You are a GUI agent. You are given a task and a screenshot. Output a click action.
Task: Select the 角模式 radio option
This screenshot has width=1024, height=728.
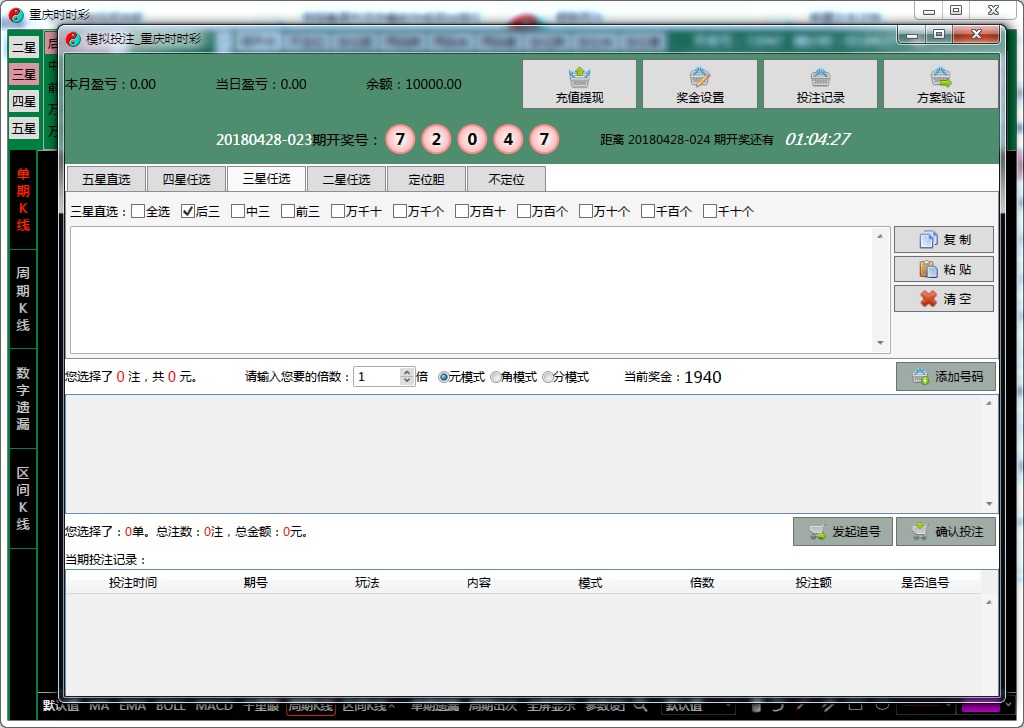(x=495, y=377)
